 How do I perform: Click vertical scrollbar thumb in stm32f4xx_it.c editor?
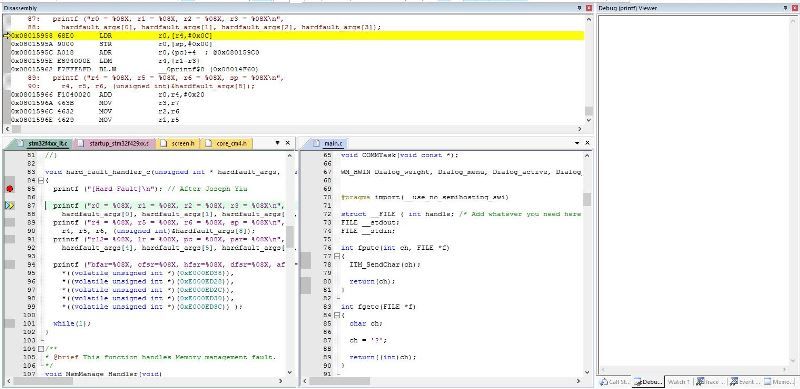[x=290, y=237]
